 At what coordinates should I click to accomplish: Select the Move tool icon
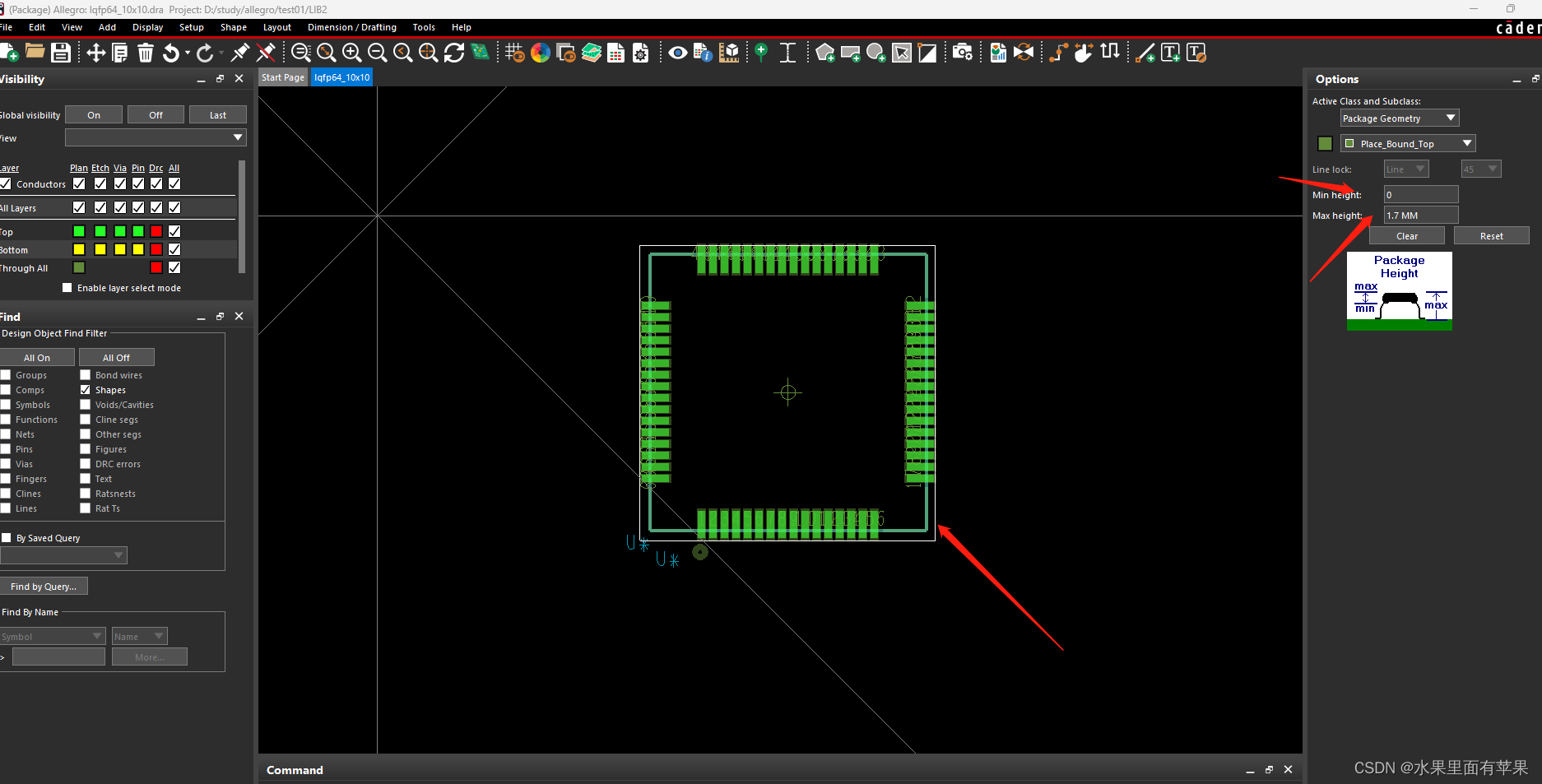(95, 53)
